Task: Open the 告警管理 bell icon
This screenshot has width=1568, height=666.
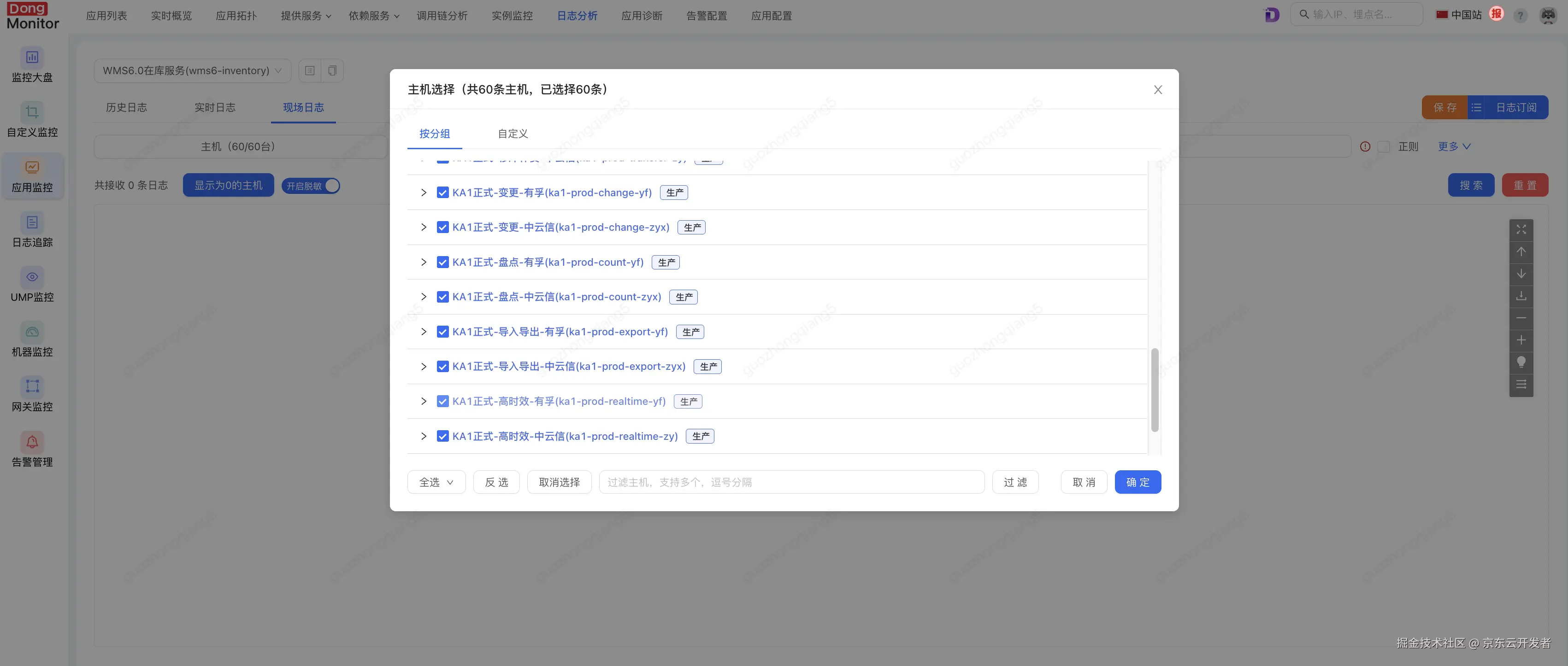Action: click(x=32, y=442)
